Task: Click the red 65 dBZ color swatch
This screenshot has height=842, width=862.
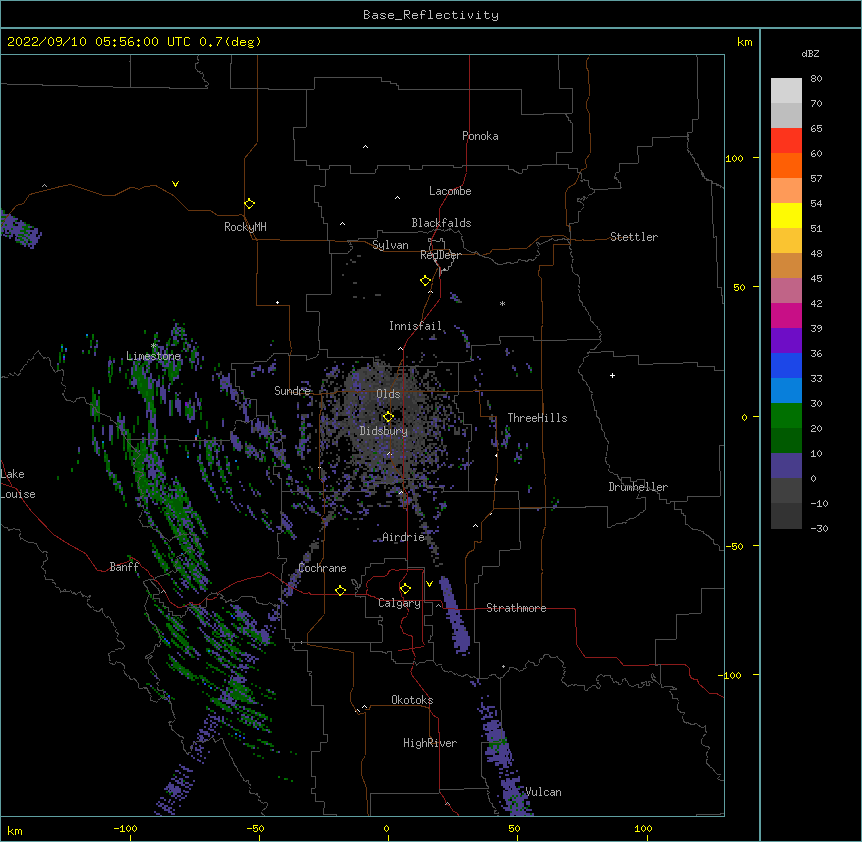Action: coord(786,140)
